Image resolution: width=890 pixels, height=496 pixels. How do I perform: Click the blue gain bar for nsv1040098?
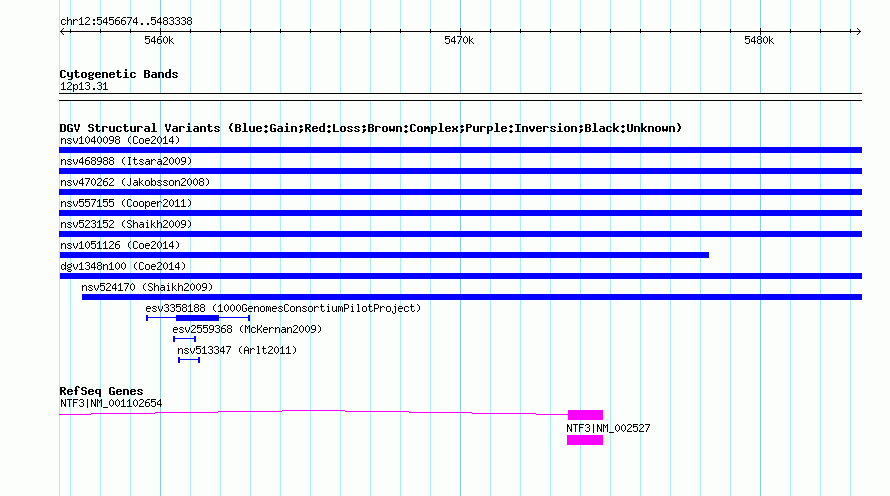[460, 150]
